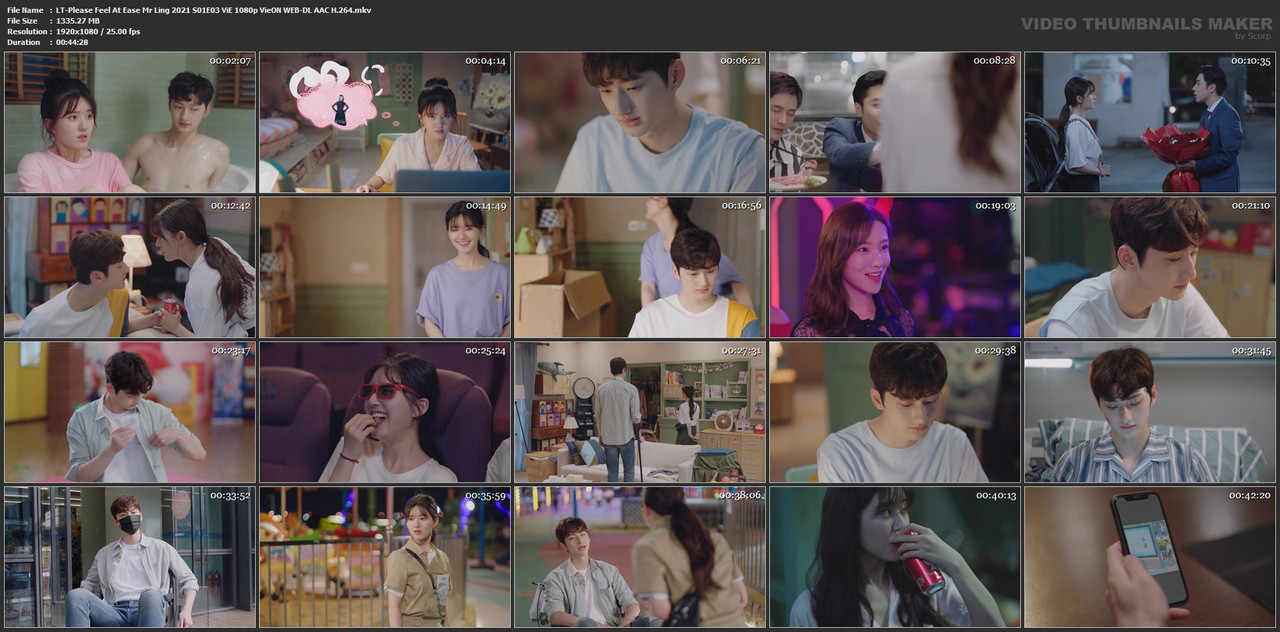Open the thumbnail at 00:25:24
Image resolution: width=1280 pixels, height=632 pixels.
[x=385, y=412]
